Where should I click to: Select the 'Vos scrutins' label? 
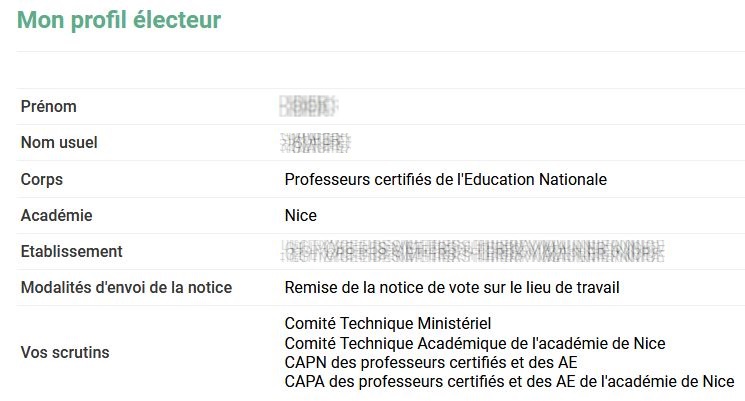pyautogui.click(x=65, y=353)
